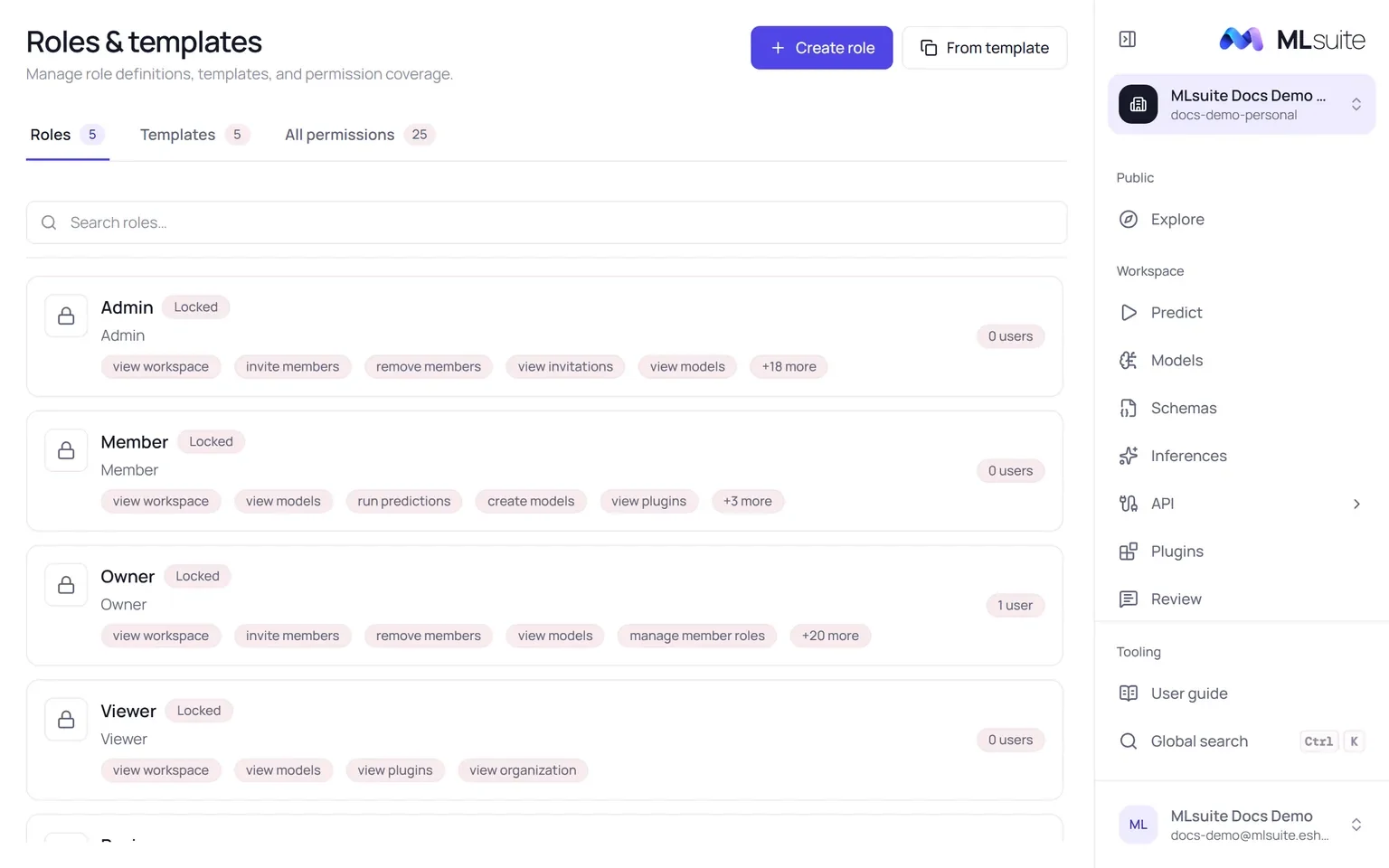The width and height of the screenshot is (1389, 868).
Task: Open the Schemas section
Action: pos(1241,408)
